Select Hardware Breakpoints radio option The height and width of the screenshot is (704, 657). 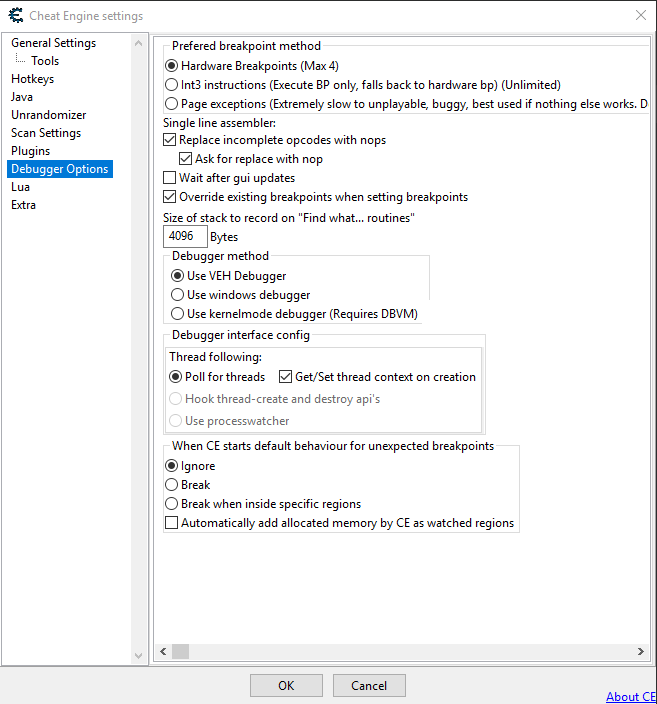click(172, 66)
